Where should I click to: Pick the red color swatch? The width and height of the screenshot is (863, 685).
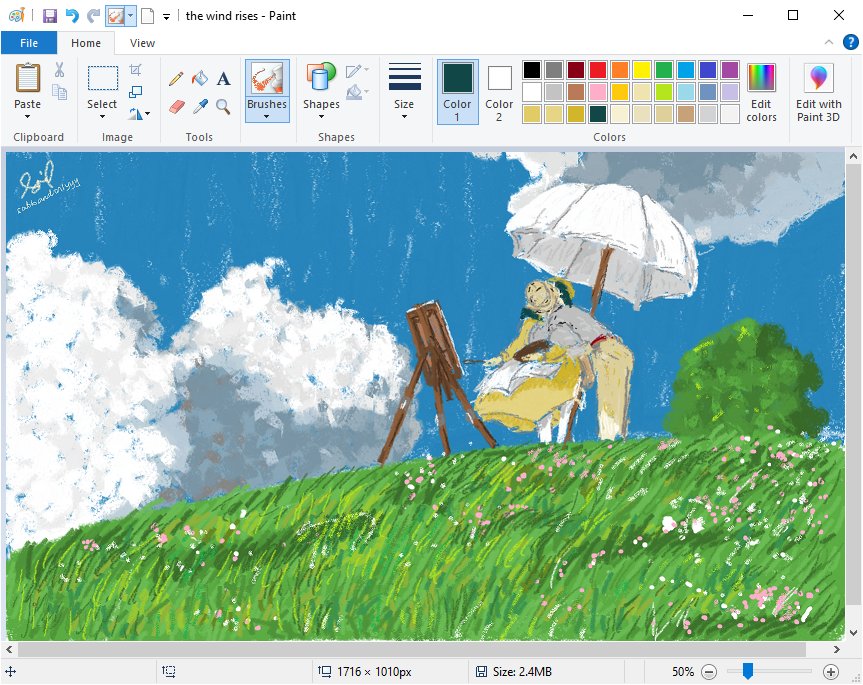pos(598,70)
